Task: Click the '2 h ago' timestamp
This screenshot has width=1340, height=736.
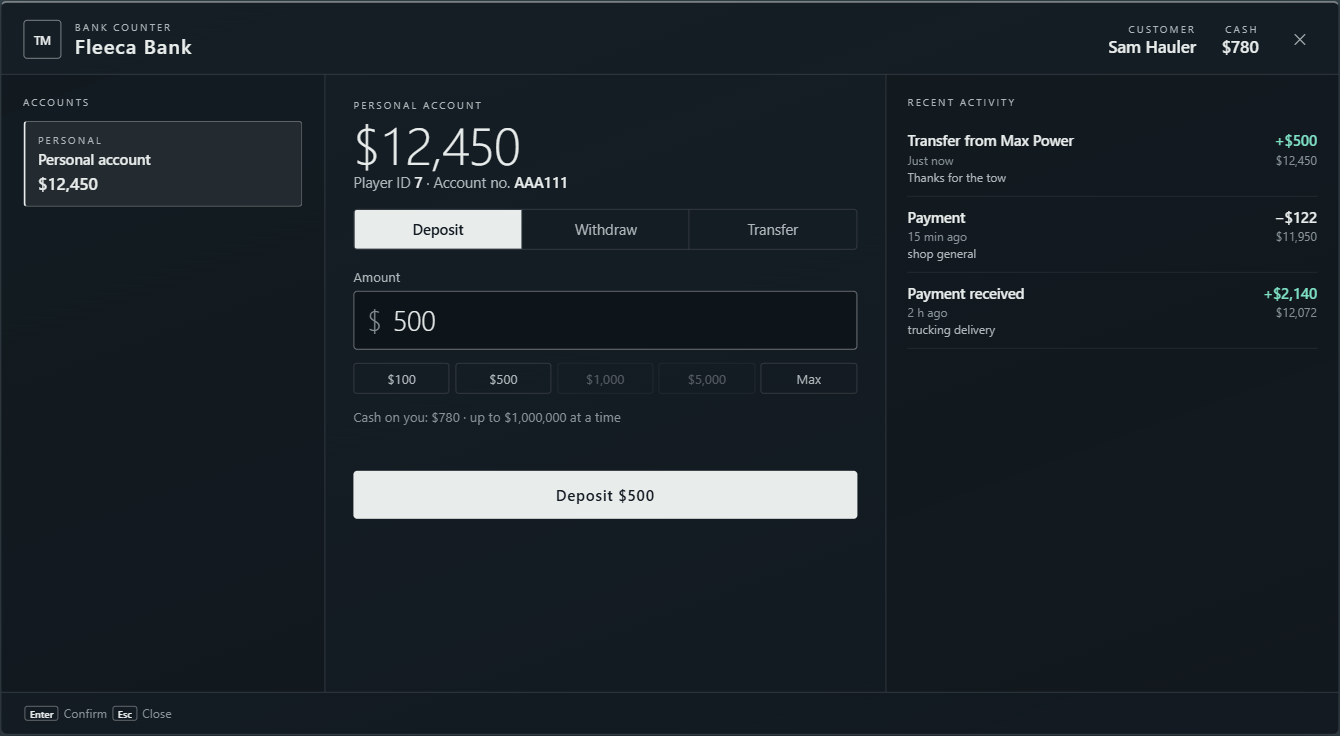Action: (x=927, y=313)
